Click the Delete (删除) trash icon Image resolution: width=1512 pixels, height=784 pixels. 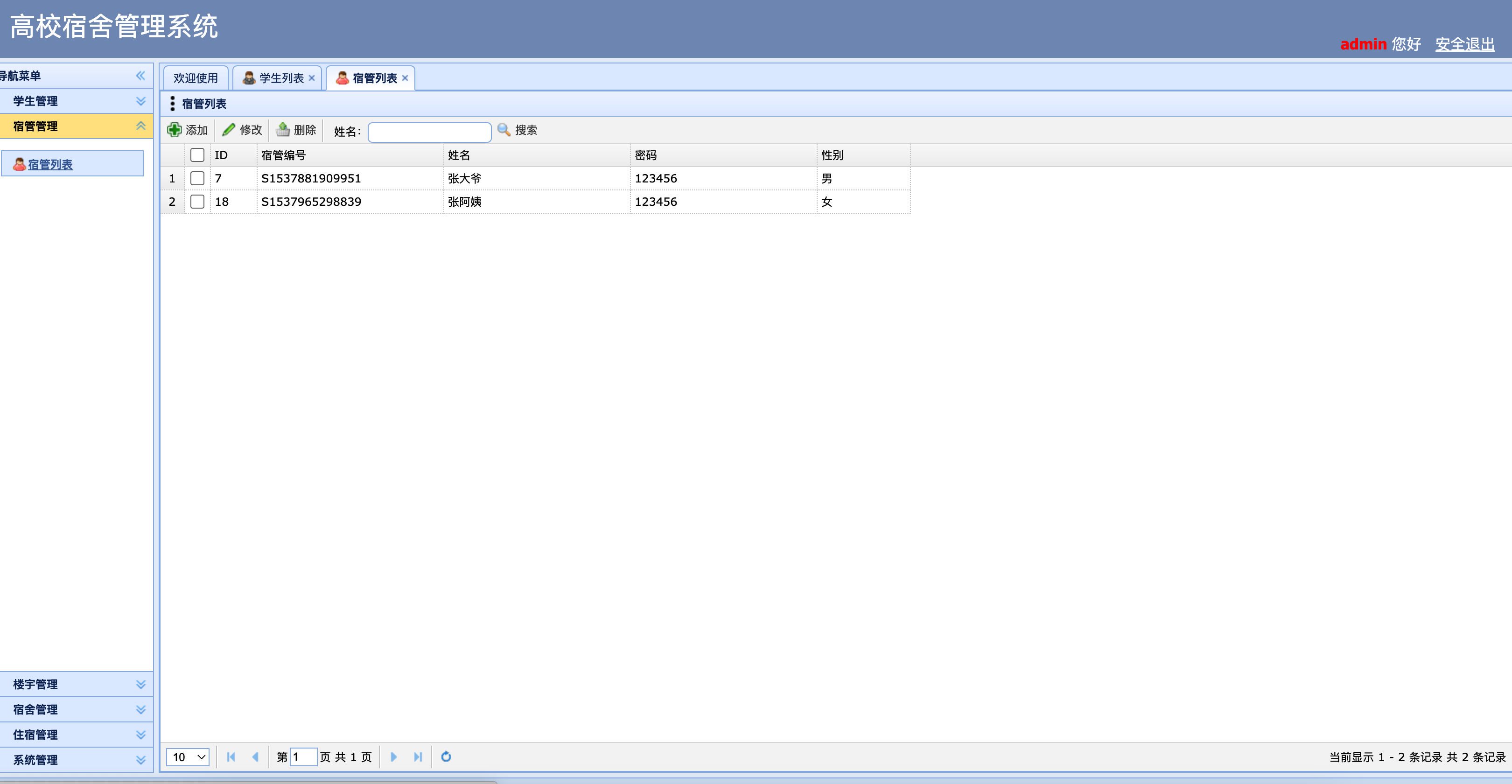(283, 130)
